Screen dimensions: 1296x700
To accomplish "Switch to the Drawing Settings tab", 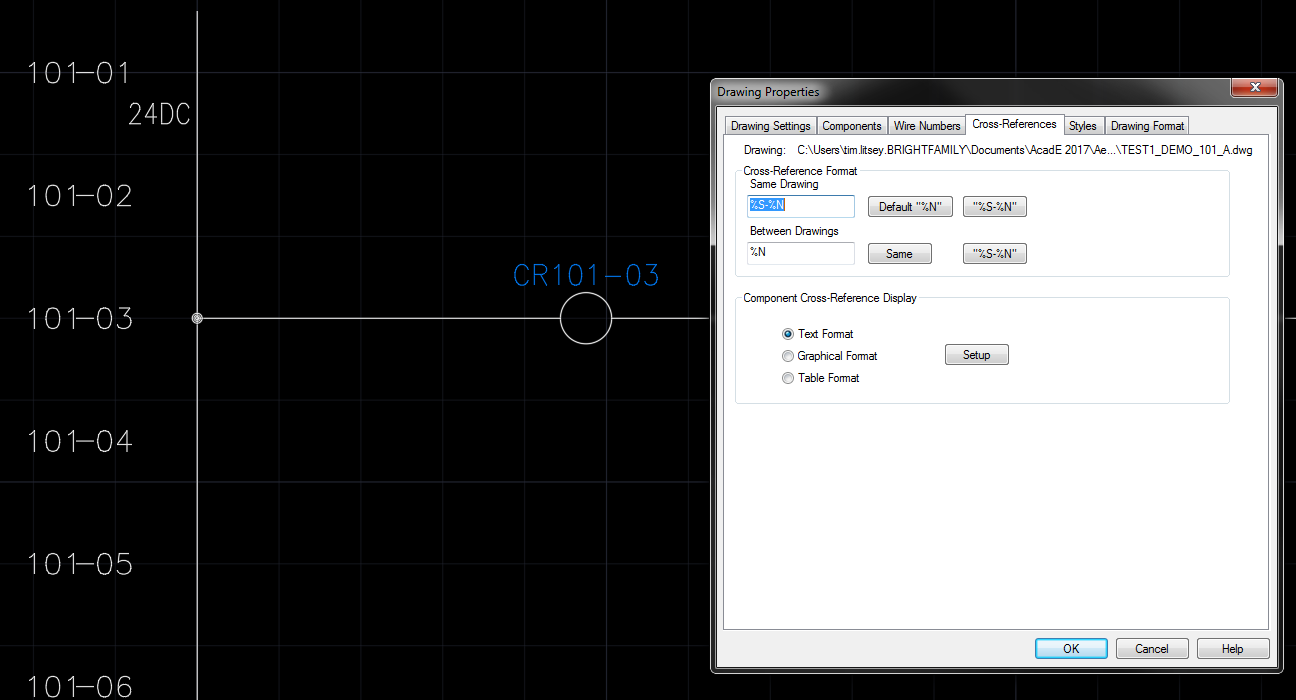I will [x=770, y=125].
